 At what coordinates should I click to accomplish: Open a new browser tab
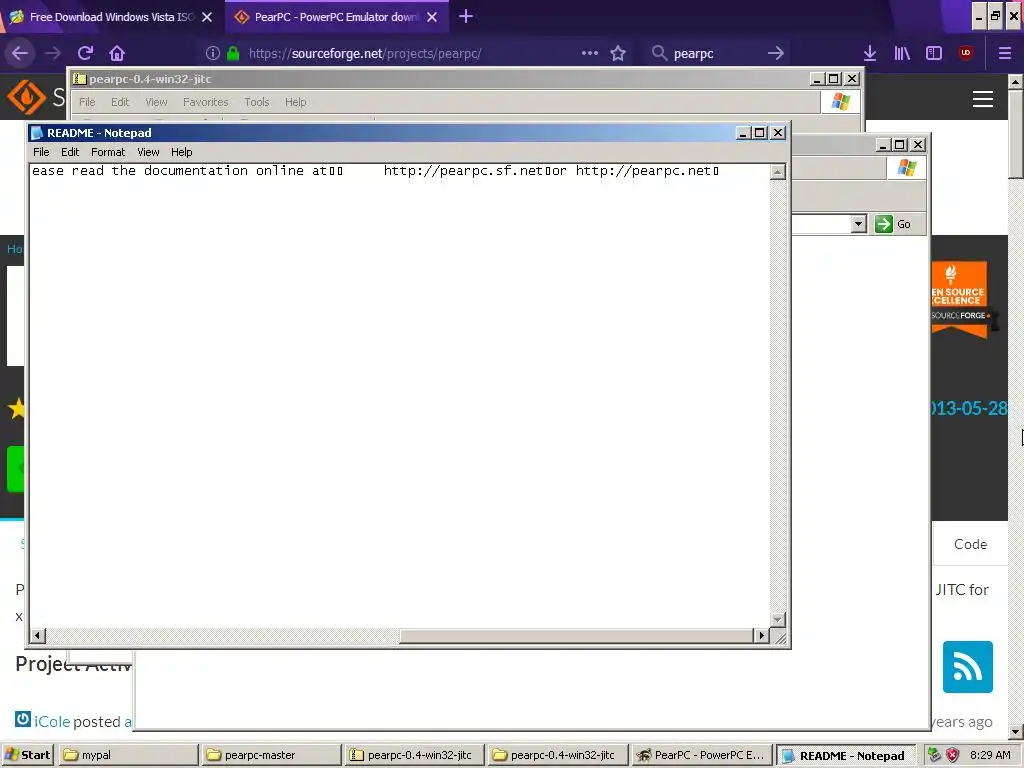466,16
